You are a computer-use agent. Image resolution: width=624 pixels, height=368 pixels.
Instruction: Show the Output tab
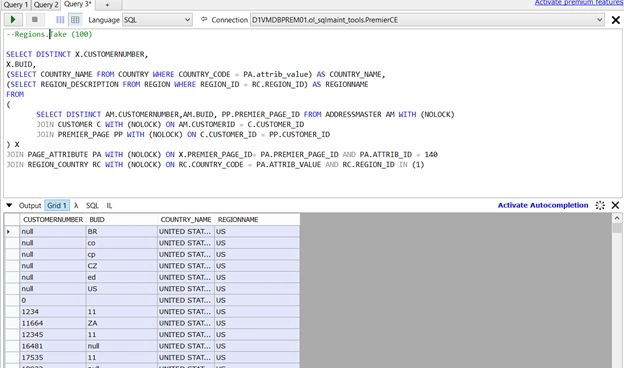30,205
